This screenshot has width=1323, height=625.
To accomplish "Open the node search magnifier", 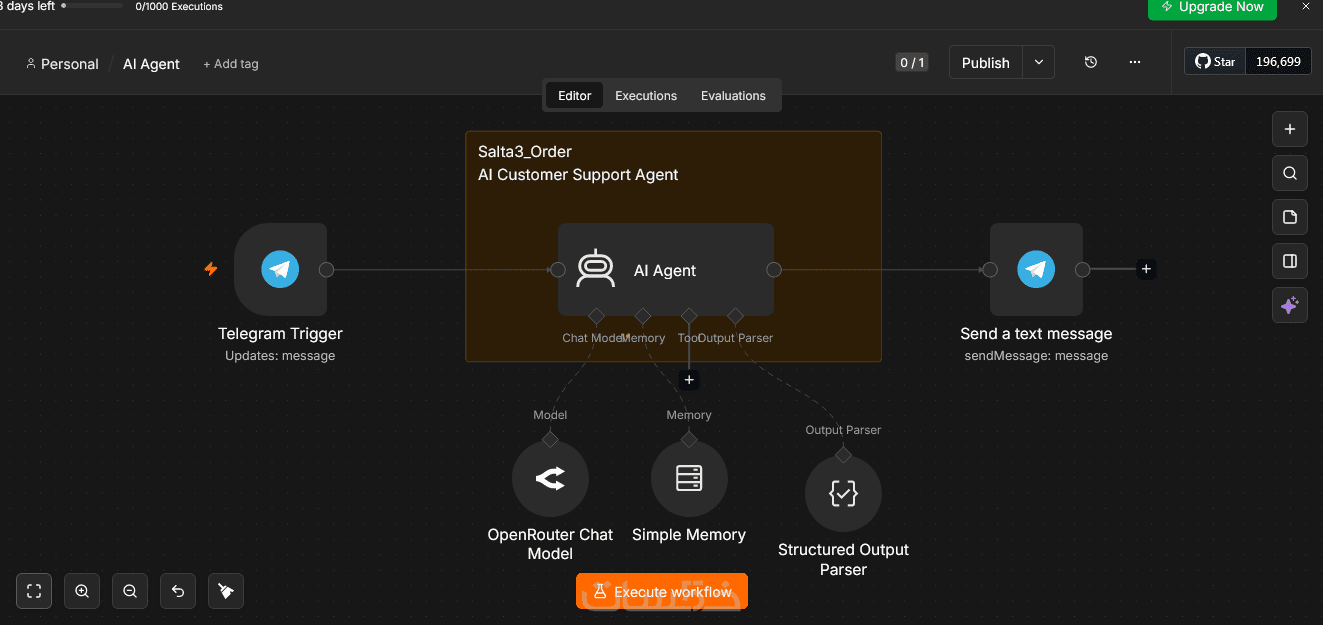I will click(x=1290, y=173).
